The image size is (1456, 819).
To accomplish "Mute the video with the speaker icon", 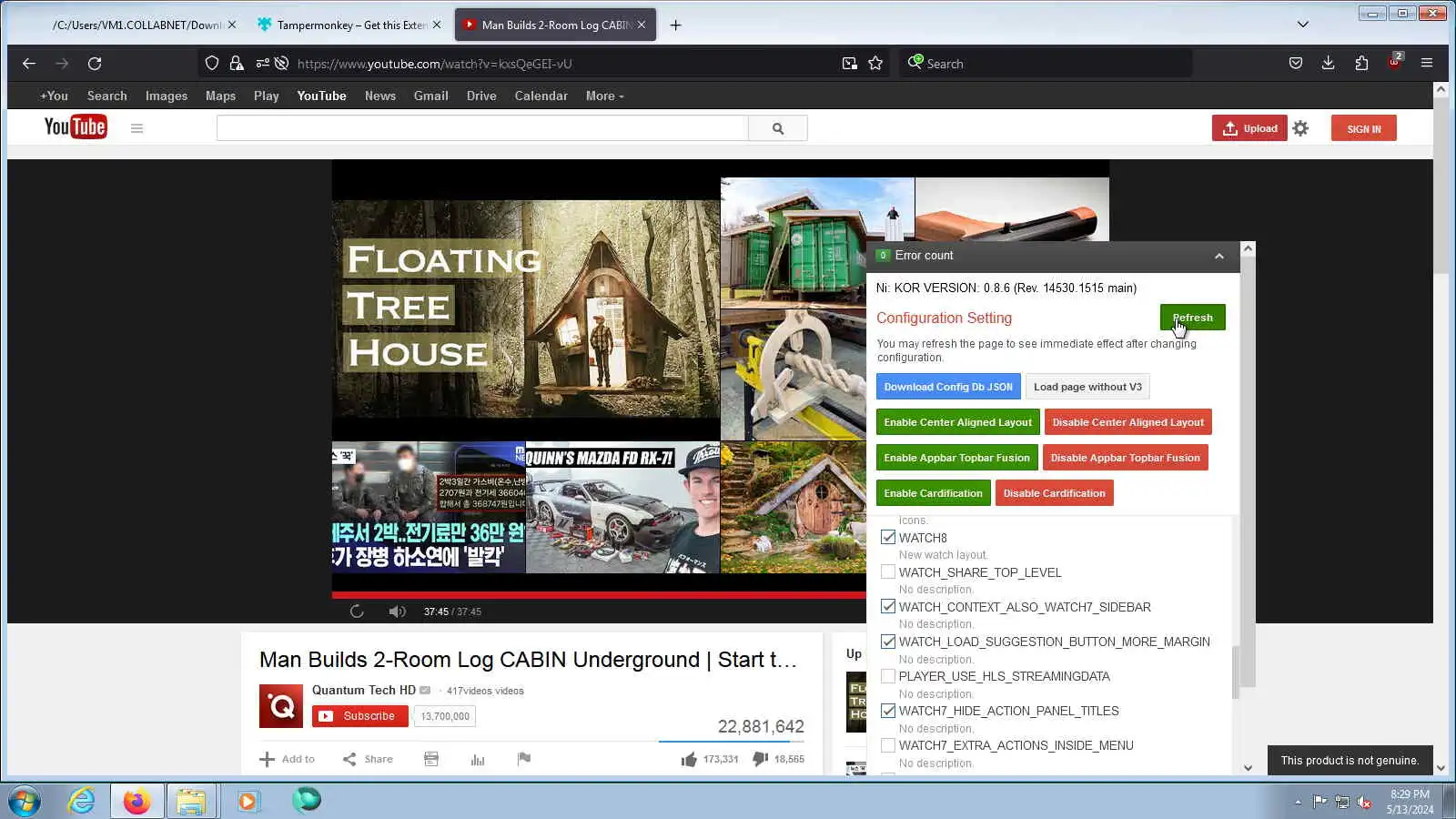I will (397, 612).
